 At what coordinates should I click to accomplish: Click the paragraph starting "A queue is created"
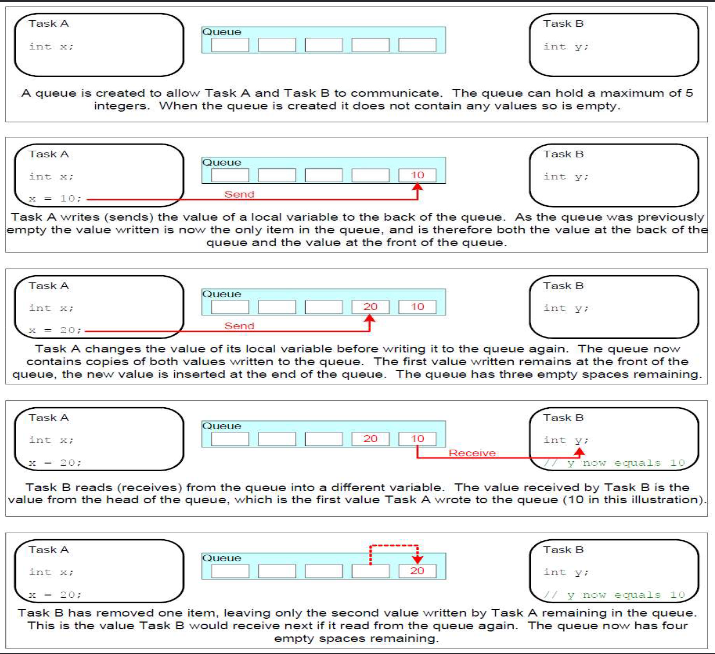pyautogui.click(x=357, y=98)
